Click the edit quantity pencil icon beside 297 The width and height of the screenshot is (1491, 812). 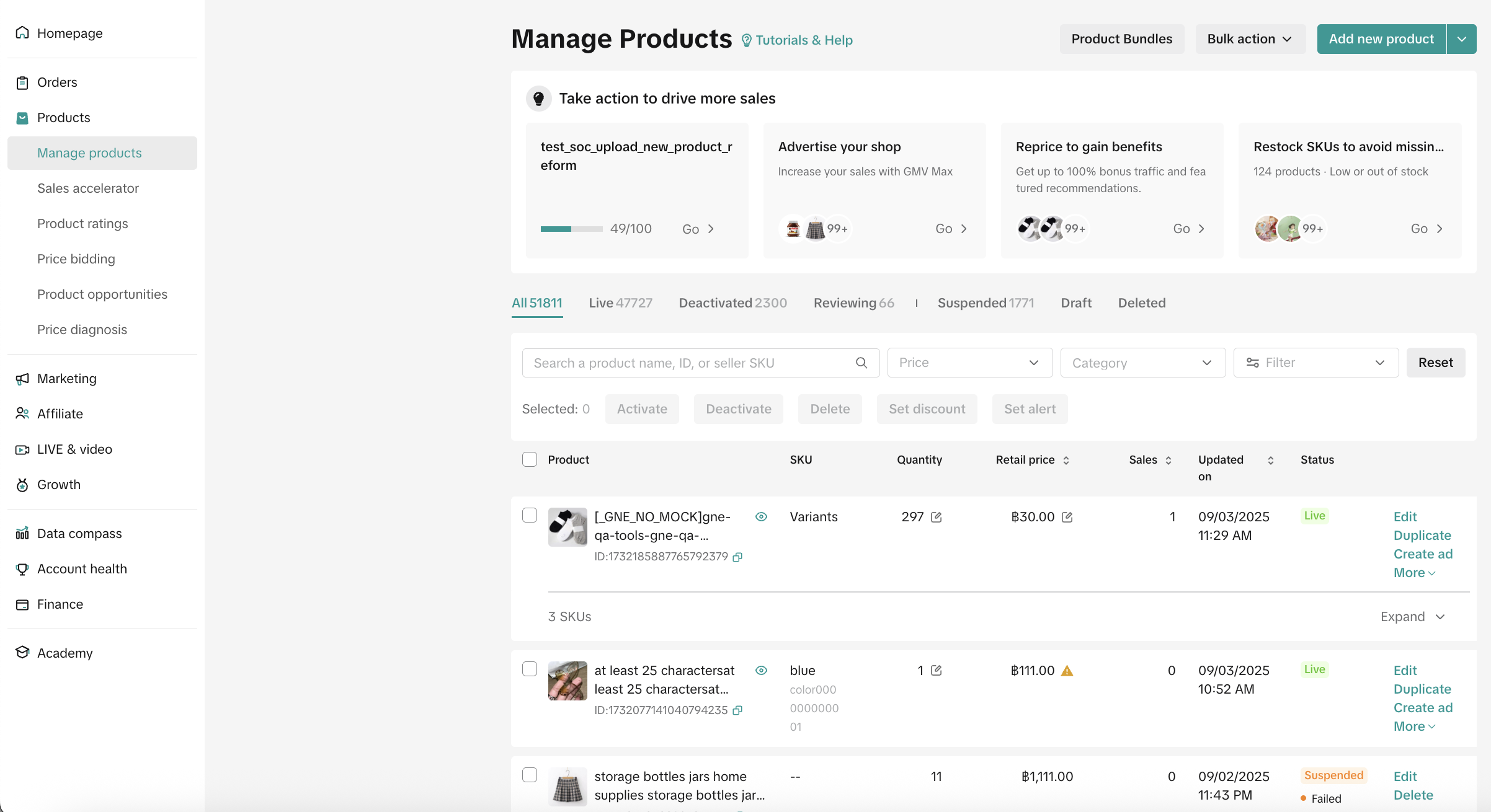click(937, 517)
